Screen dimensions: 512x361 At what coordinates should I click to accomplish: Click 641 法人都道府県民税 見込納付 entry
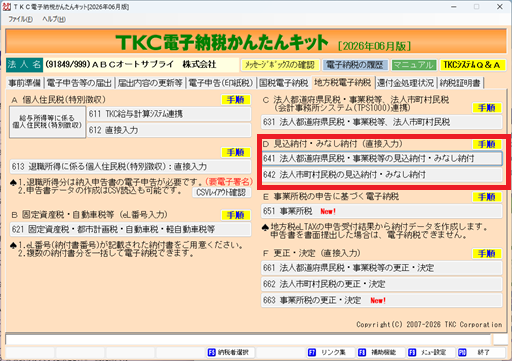pos(382,158)
